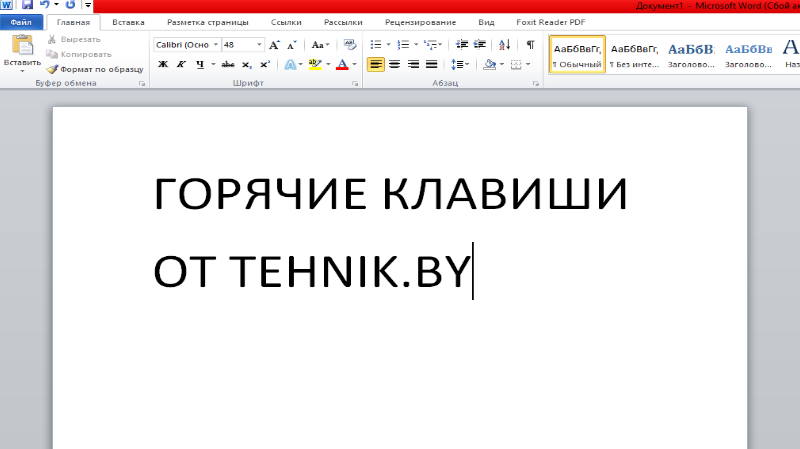800x449 pixels.
Task: Click into the font size field
Action: click(x=238, y=45)
